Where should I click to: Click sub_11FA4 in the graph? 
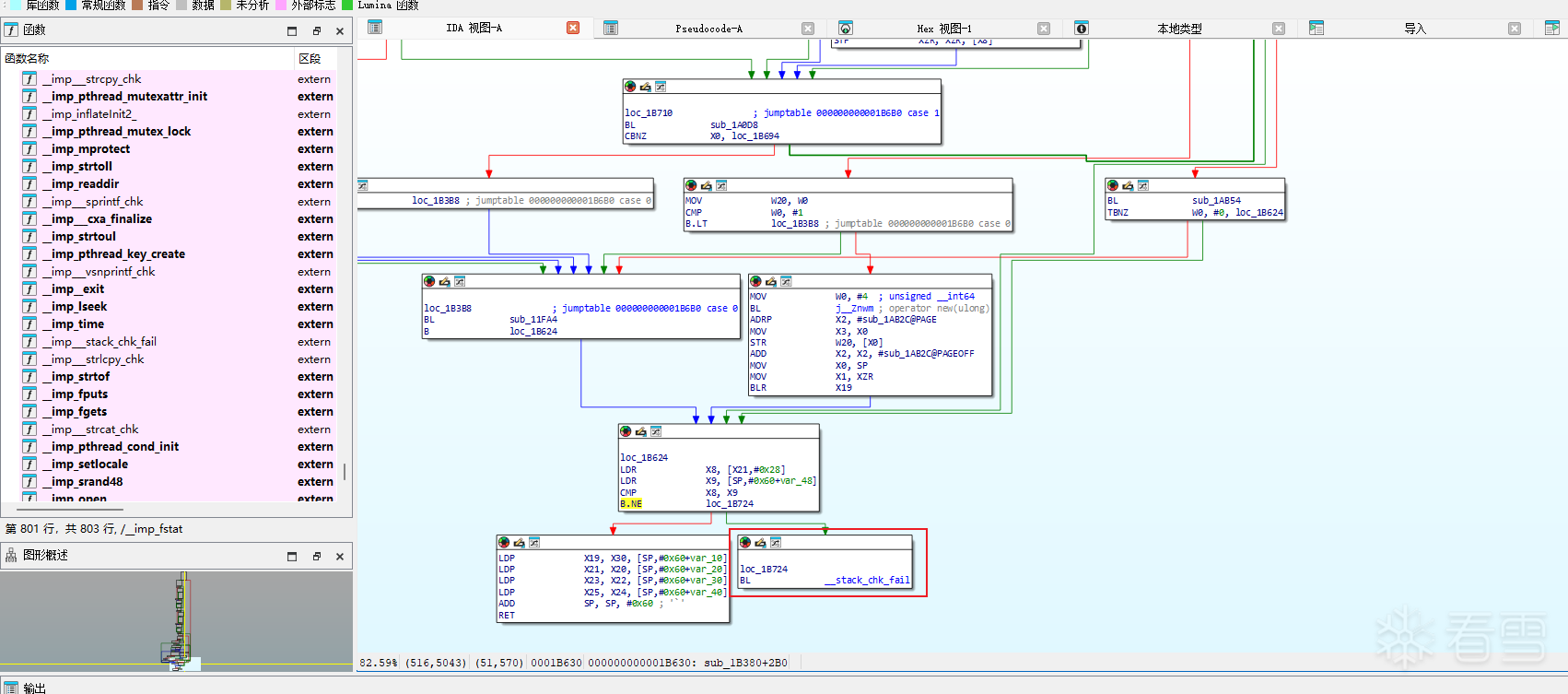tap(533, 320)
